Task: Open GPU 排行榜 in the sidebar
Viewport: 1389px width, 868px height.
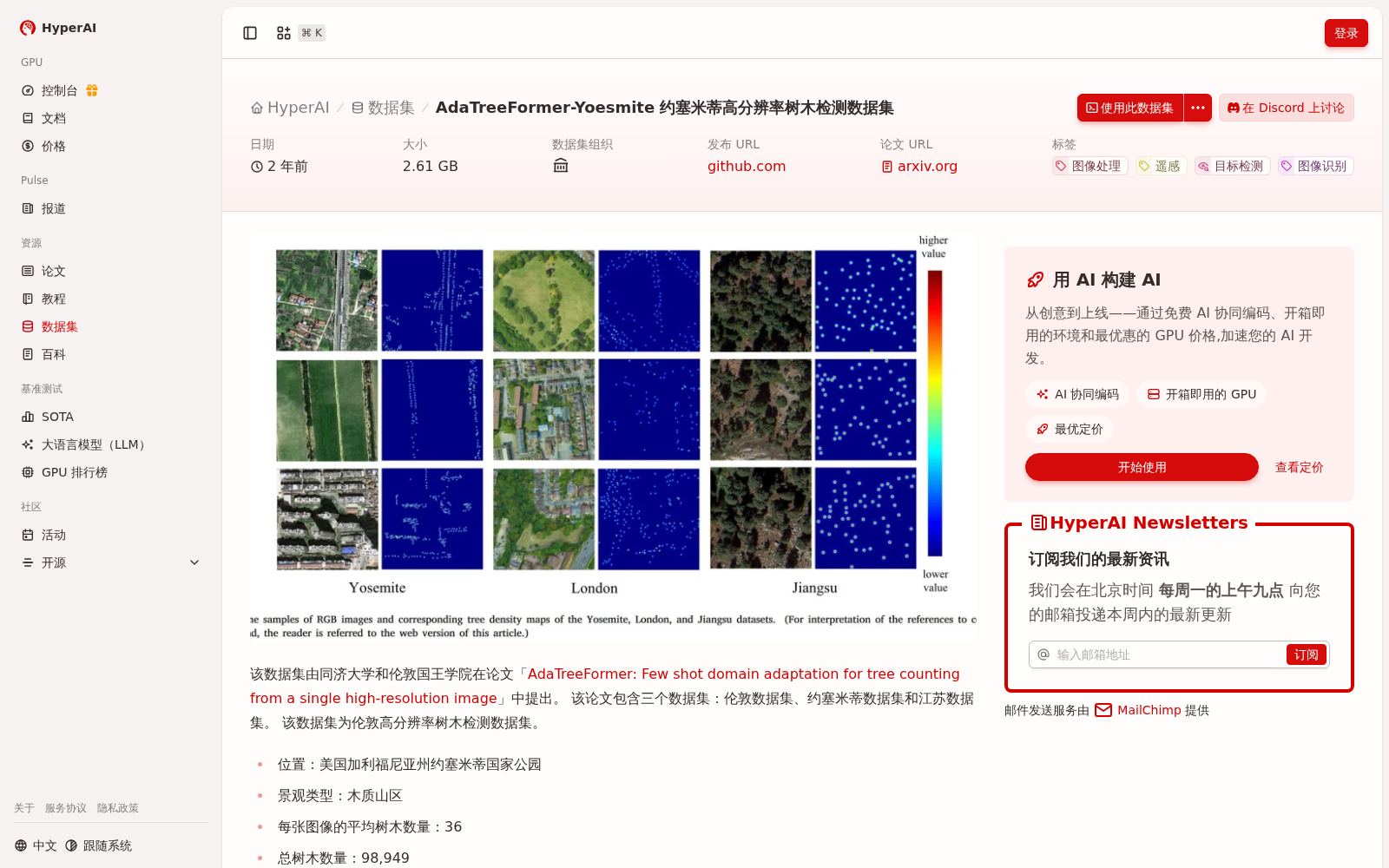Action: tap(75, 472)
